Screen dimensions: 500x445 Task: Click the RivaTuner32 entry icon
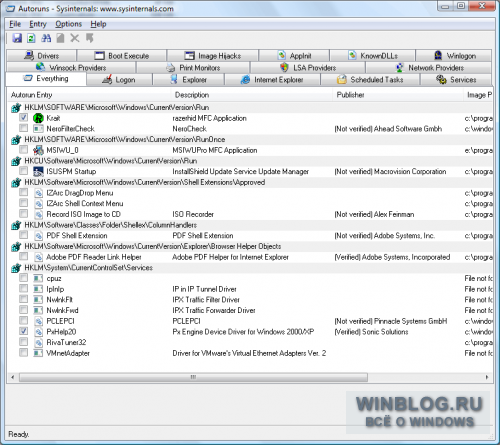pos(38,342)
